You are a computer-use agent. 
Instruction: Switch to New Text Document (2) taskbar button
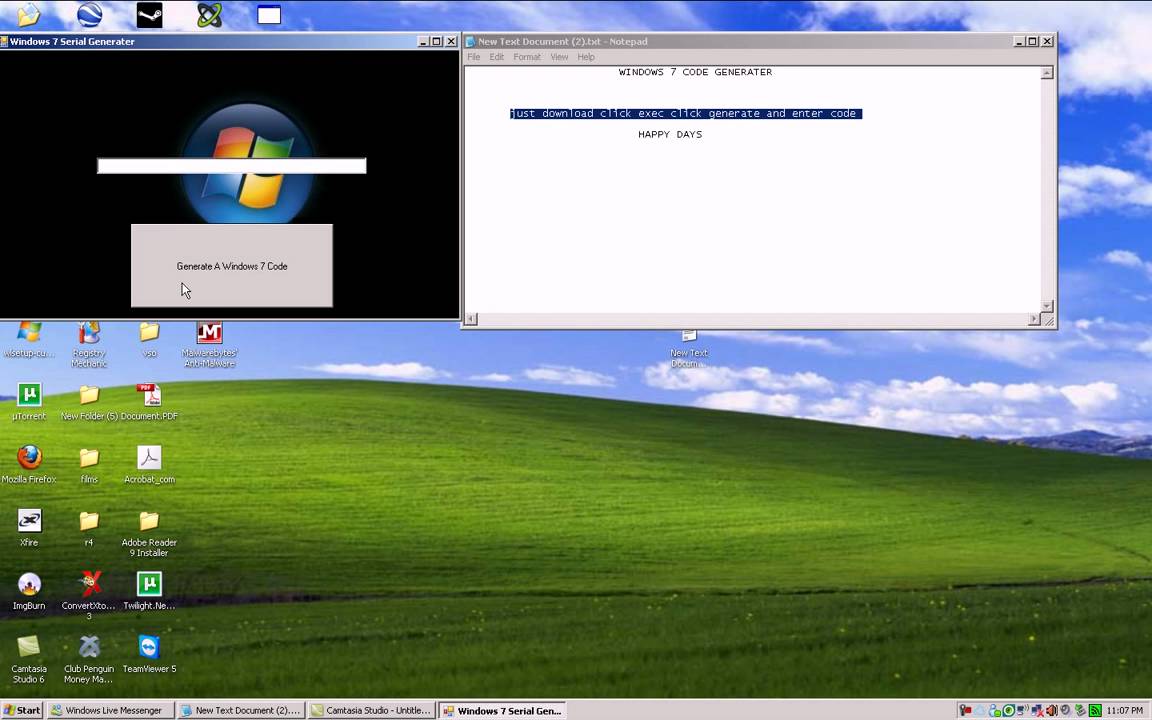point(241,710)
